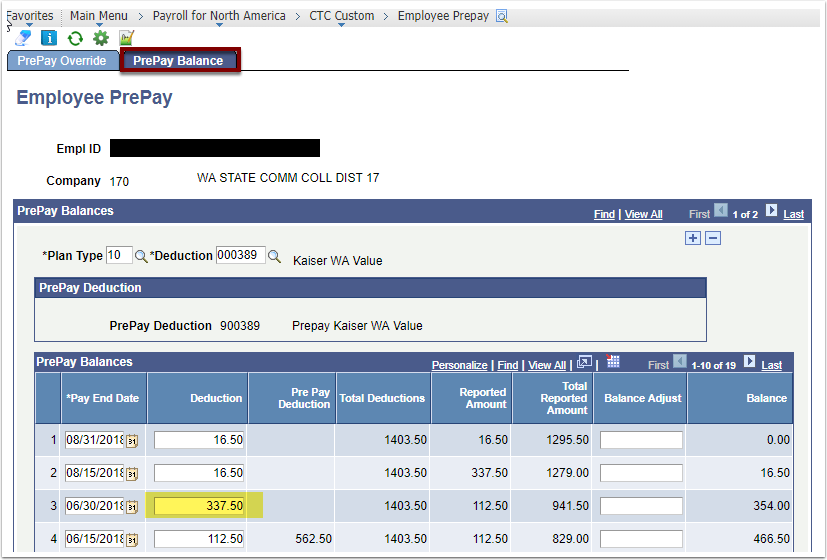Open grid in new window icon
The width and height of the screenshot is (827, 560).
pyautogui.click(x=584, y=362)
